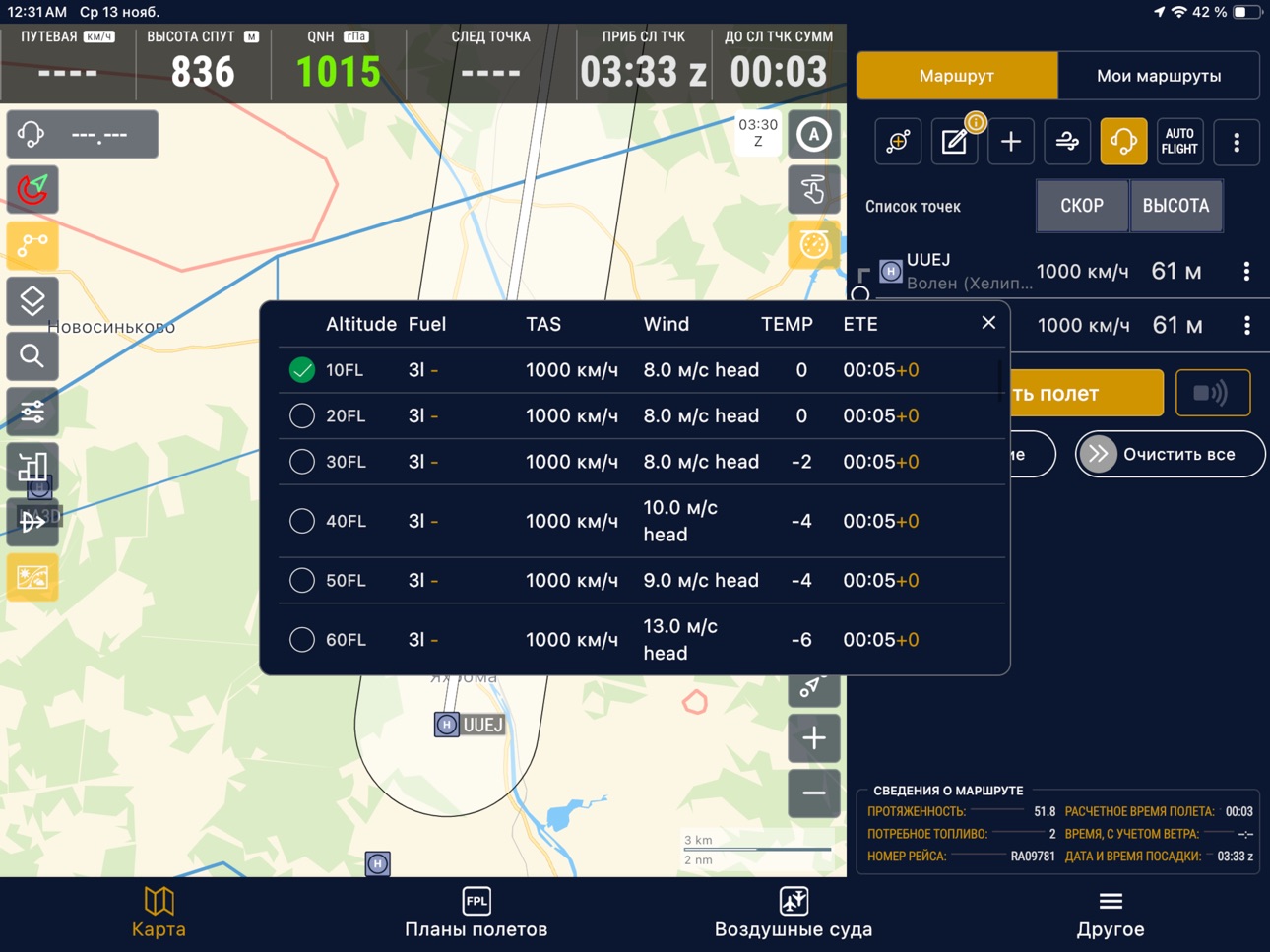Select the hand touch gesture tool
The width and height of the screenshot is (1270, 952).
(x=813, y=189)
